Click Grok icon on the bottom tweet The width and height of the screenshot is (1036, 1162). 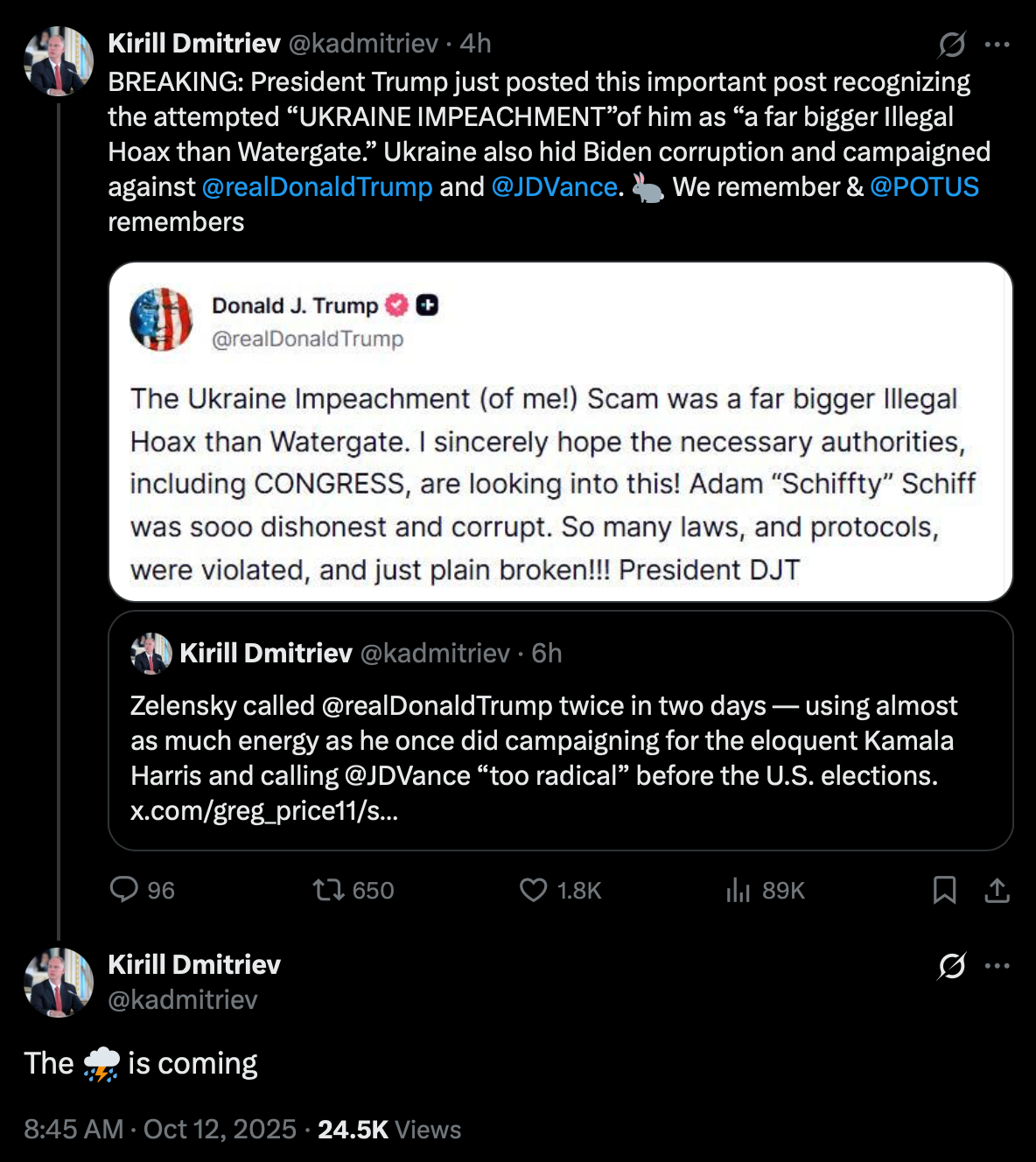click(951, 966)
